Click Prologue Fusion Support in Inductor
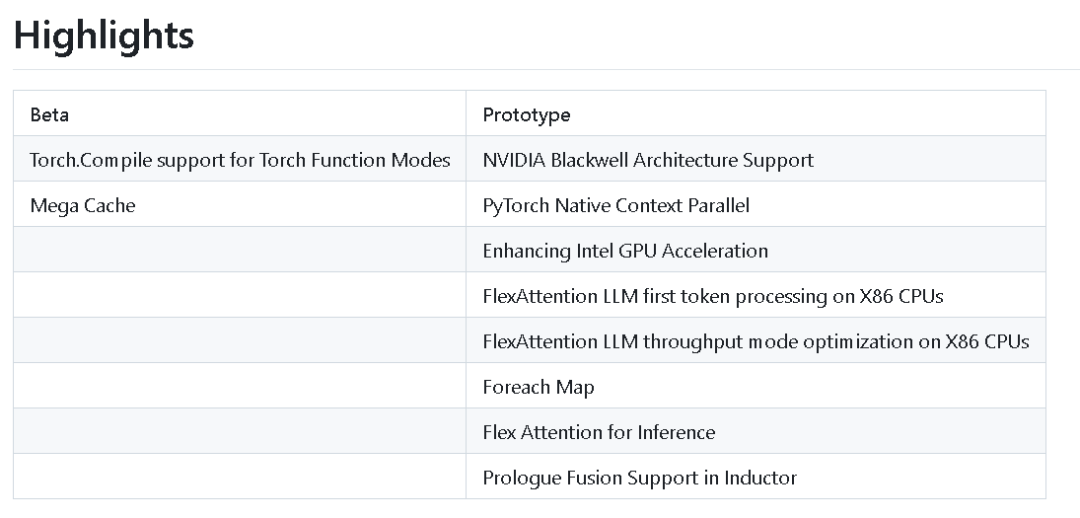The height and width of the screenshot is (518, 1080). (x=639, y=478)
